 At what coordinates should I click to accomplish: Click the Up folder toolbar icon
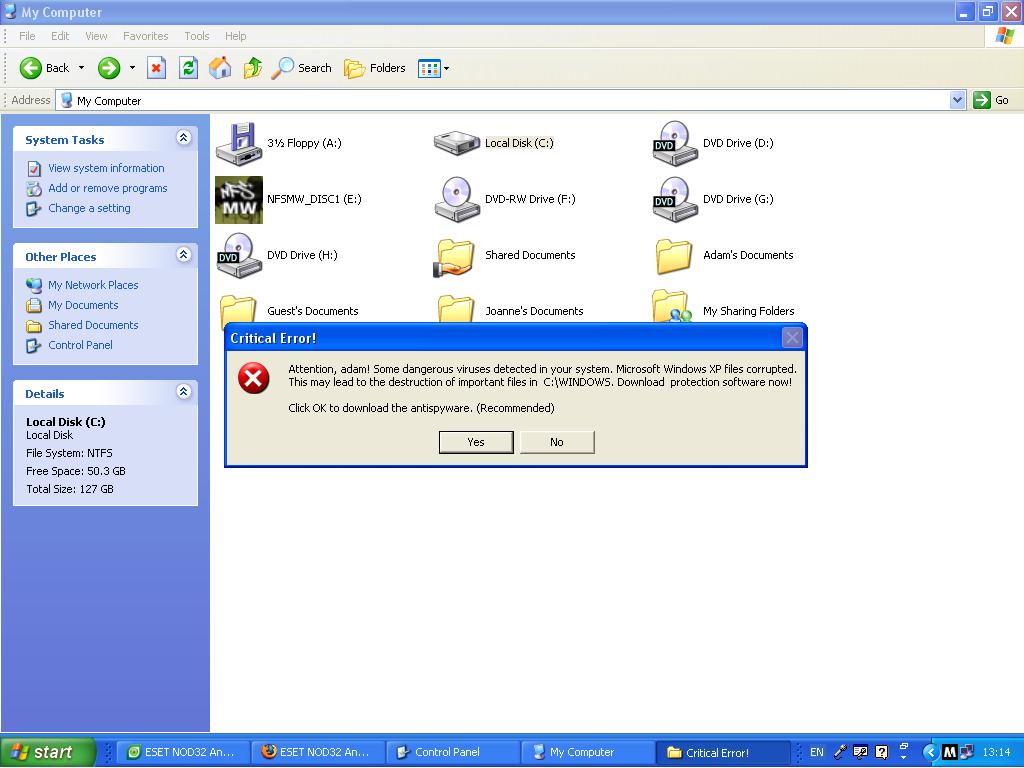[253, 68]
